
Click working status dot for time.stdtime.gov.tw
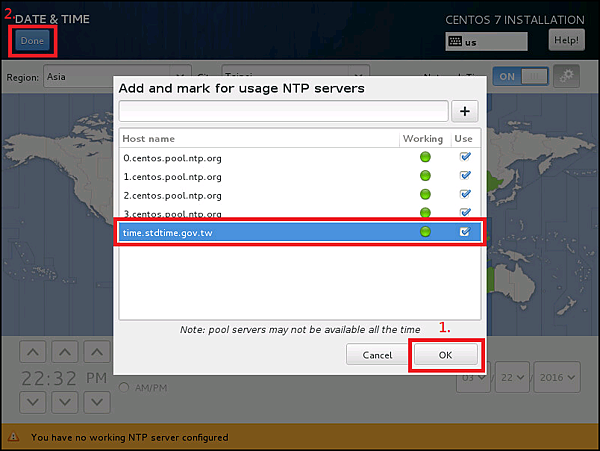pos(425,231)
